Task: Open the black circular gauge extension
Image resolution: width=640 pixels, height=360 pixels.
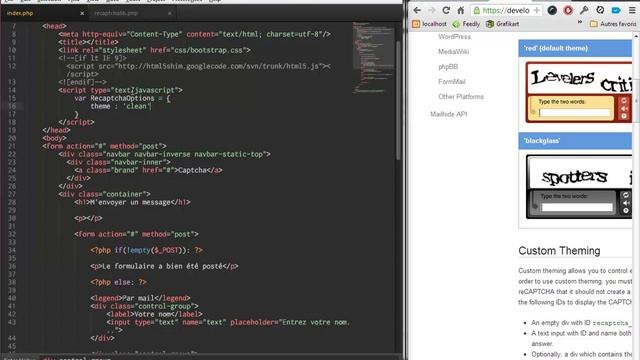Action: pyautogui.click(x=552, y=11)
